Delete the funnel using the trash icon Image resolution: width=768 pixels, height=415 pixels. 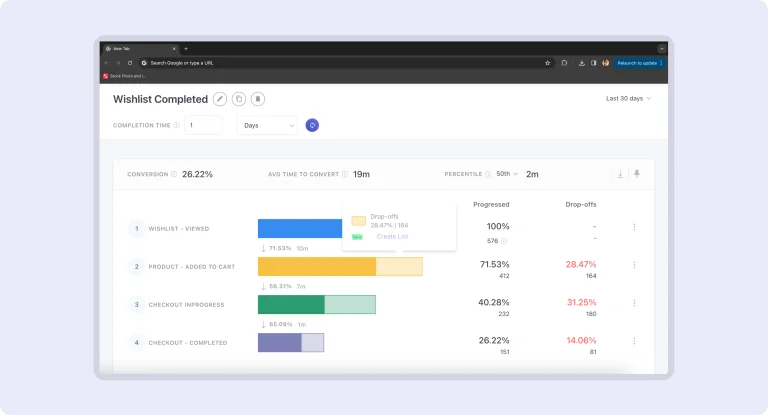click(x=258, y=99)
